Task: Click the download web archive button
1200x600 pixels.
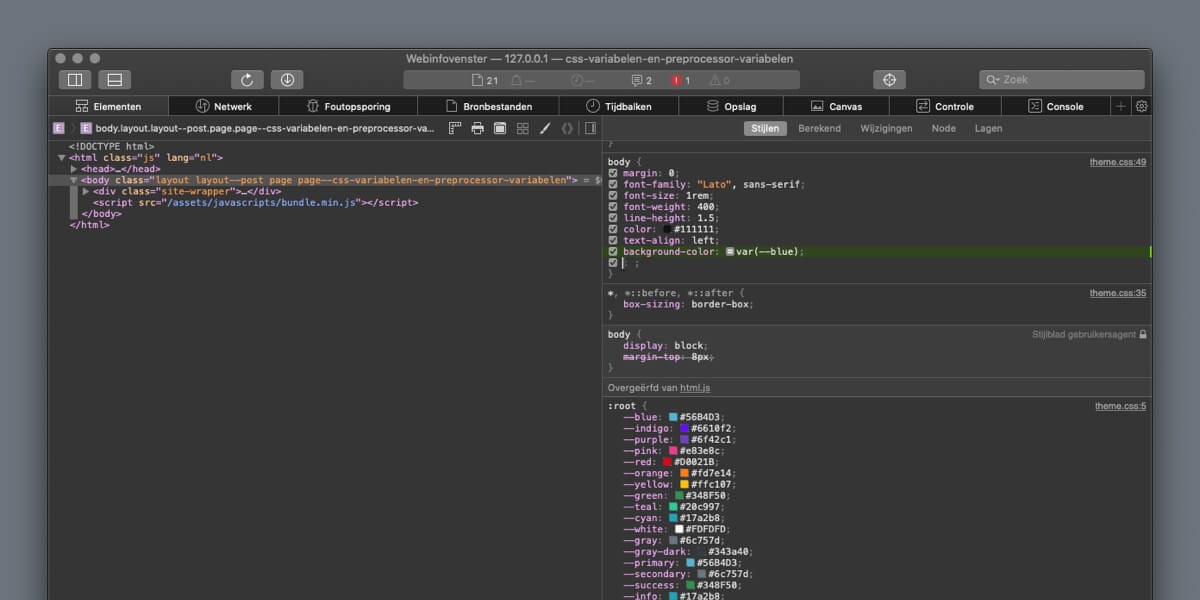Action: click(287, 80)
